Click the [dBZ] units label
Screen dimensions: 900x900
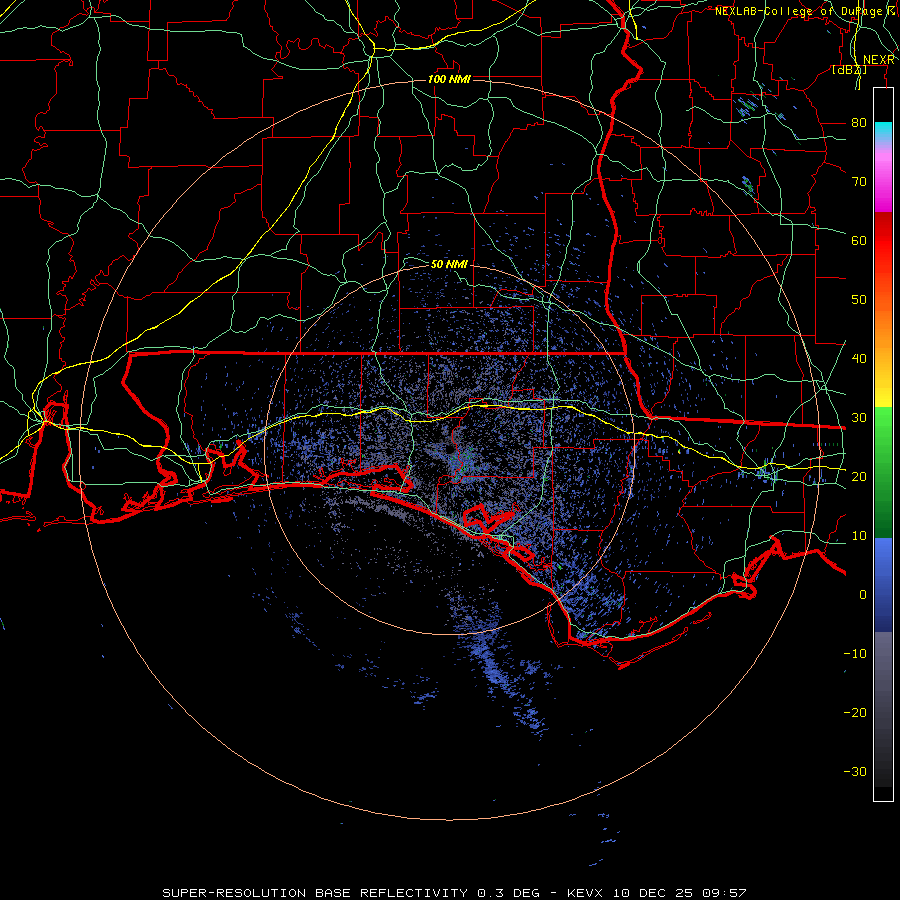click(x=849, y=69)
